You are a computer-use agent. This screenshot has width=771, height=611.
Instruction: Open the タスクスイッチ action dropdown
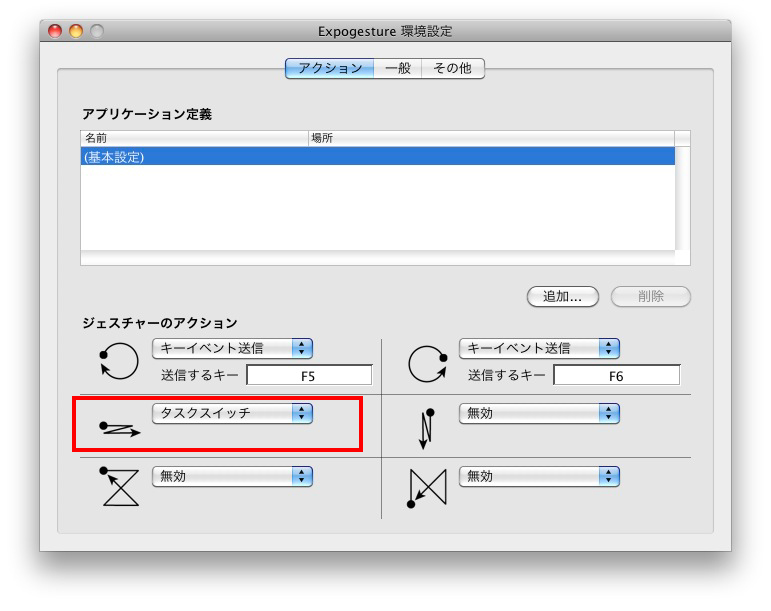pyautogui.click(x=232, y=413)
